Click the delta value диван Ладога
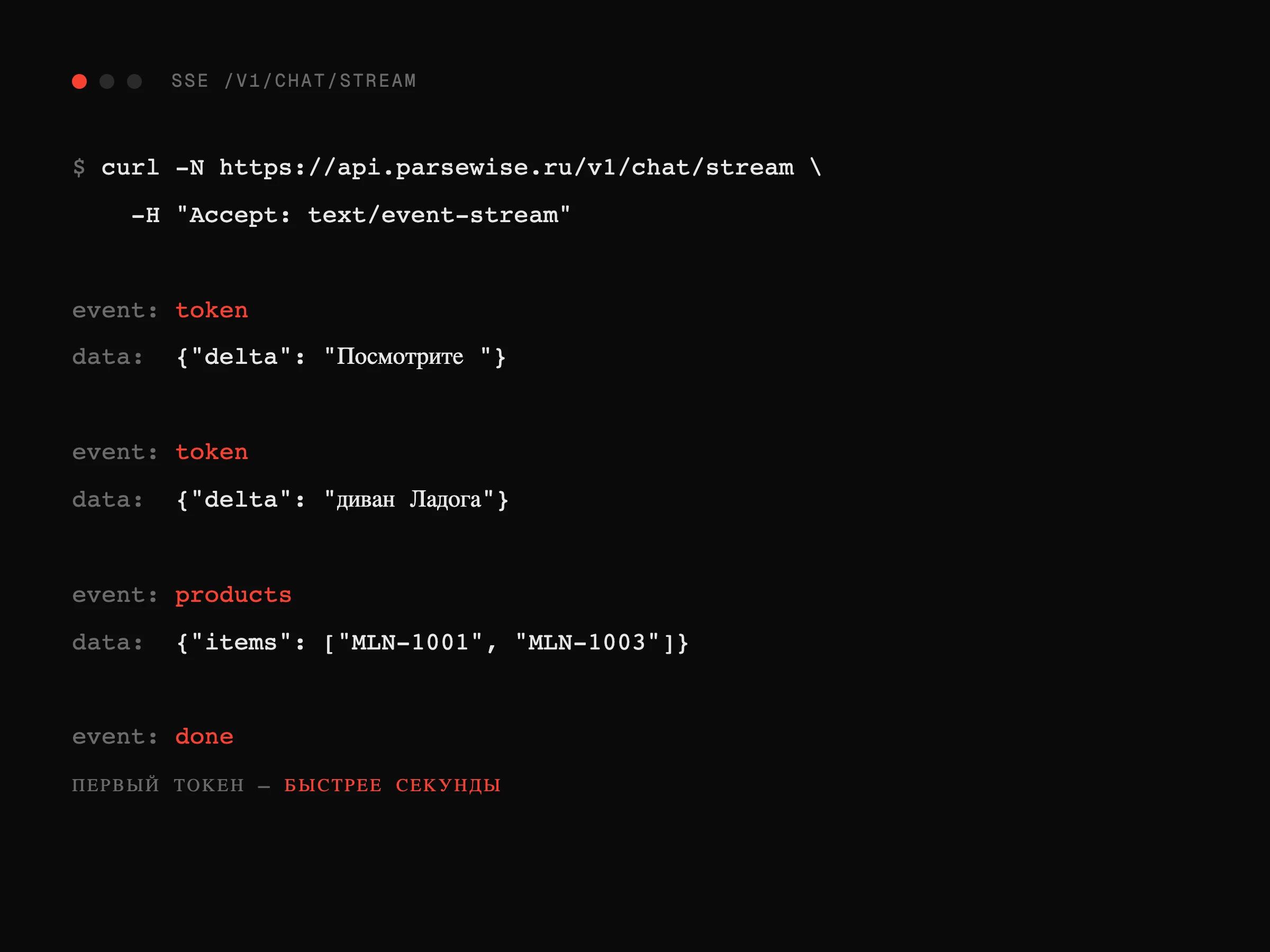This screenshot has height=952, width=1270. pos(409,499)
